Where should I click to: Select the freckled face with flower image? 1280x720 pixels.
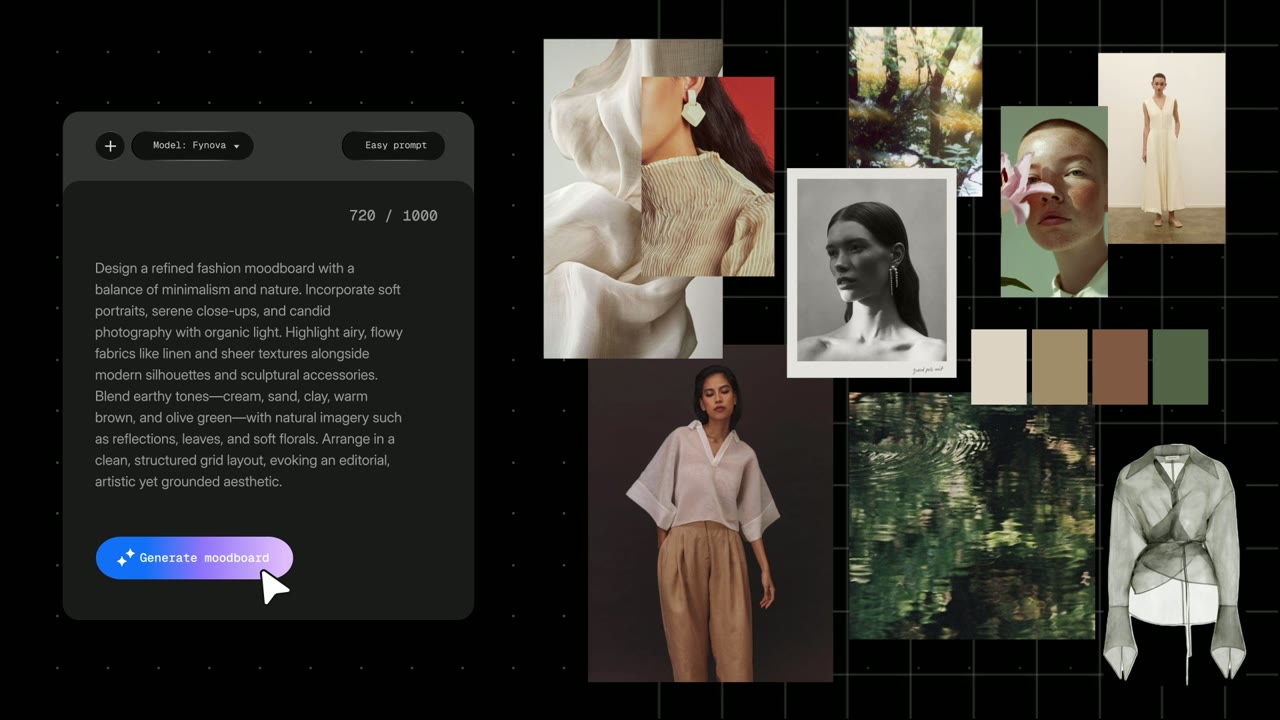1054,201
